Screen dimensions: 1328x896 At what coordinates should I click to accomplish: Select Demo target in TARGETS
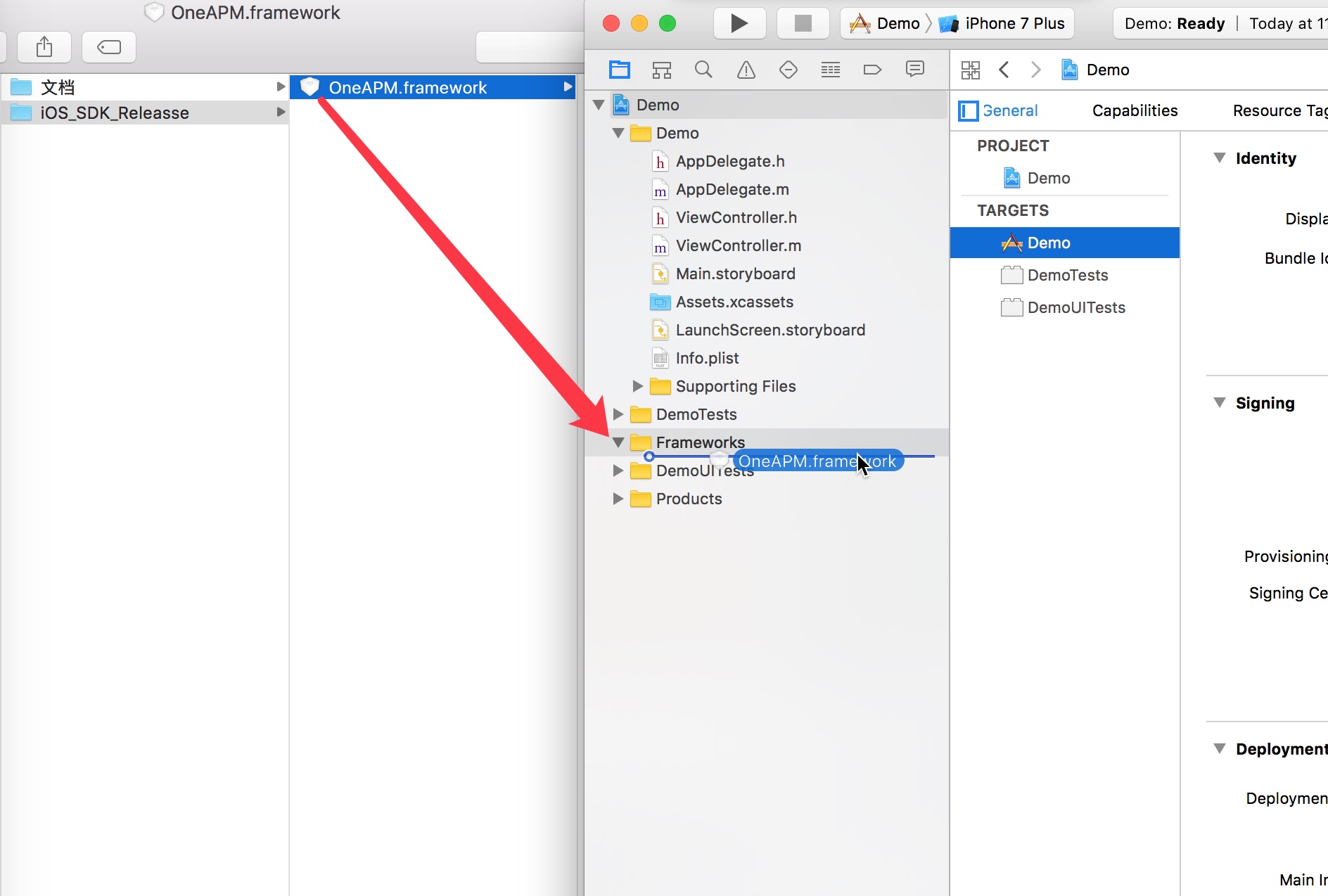(1064, 243)
